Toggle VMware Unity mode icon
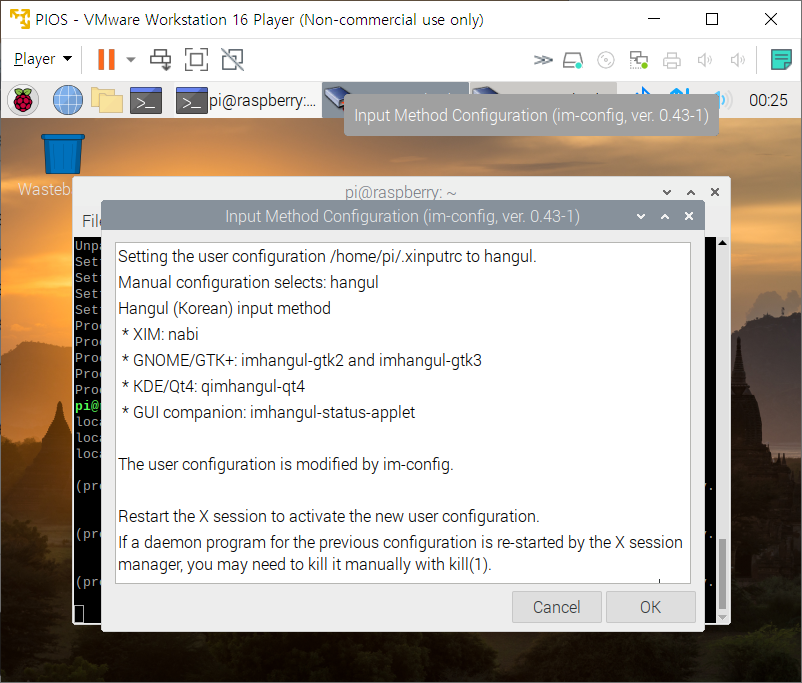Screen dimensions: 802x683 (x=232, y=59)
